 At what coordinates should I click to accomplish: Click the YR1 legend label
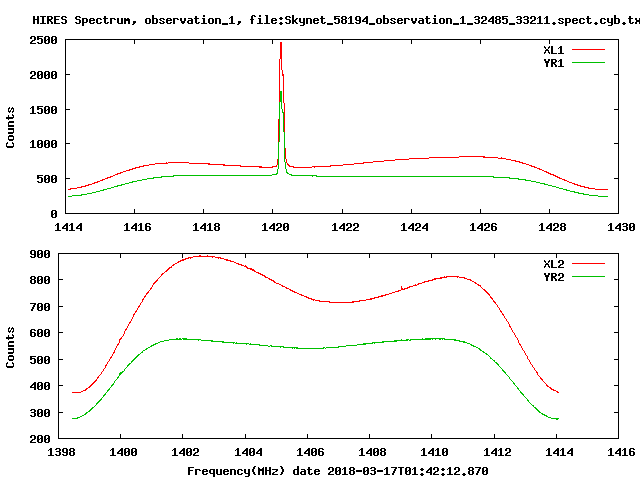coord(553,63)
